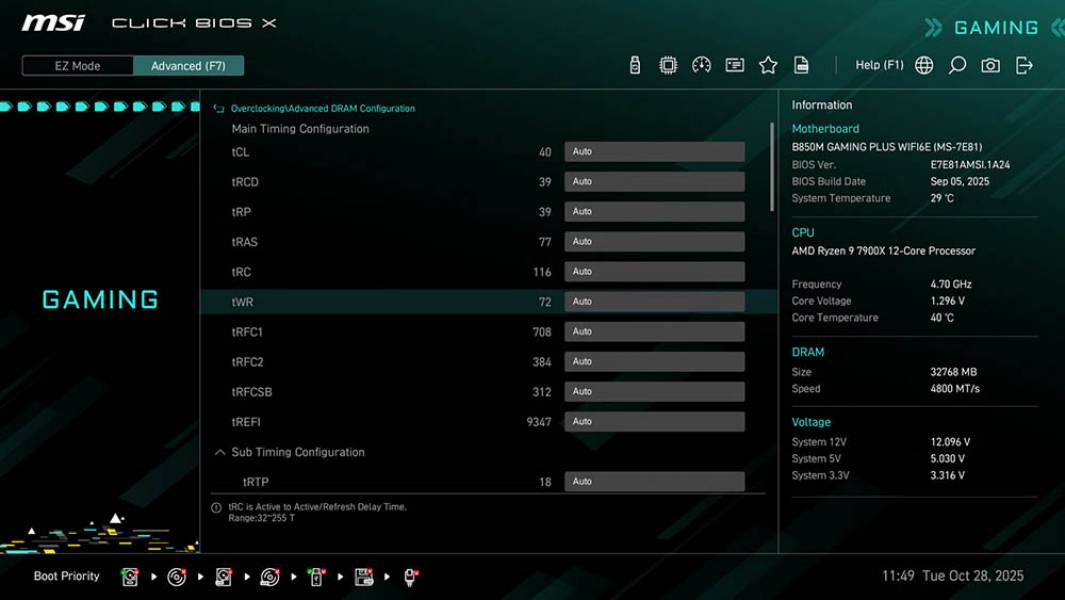Open the Memory SPD info icon
The image size is (1065, 600).
tap(733, 64)
